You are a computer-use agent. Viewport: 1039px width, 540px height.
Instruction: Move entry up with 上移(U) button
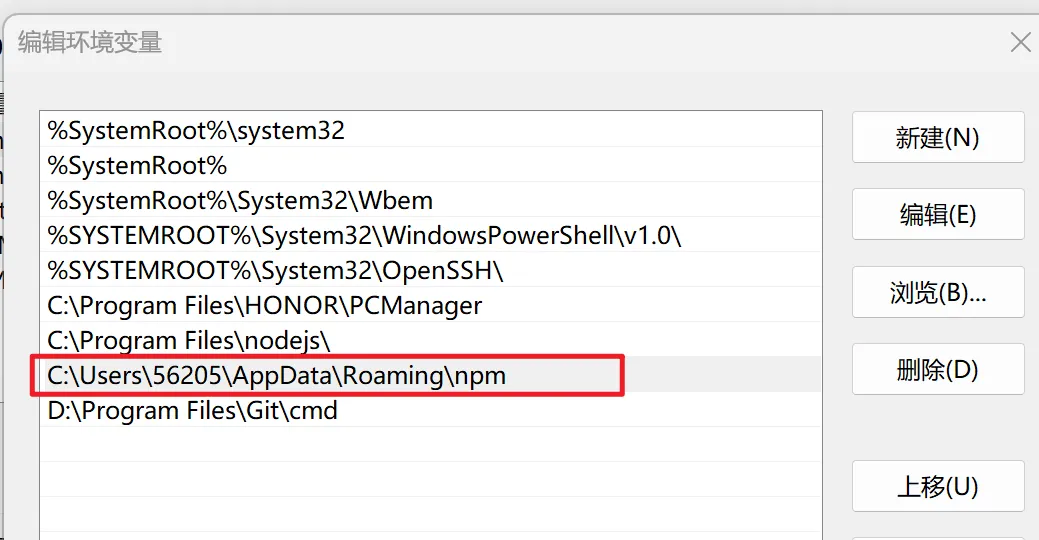coord(937,487)
